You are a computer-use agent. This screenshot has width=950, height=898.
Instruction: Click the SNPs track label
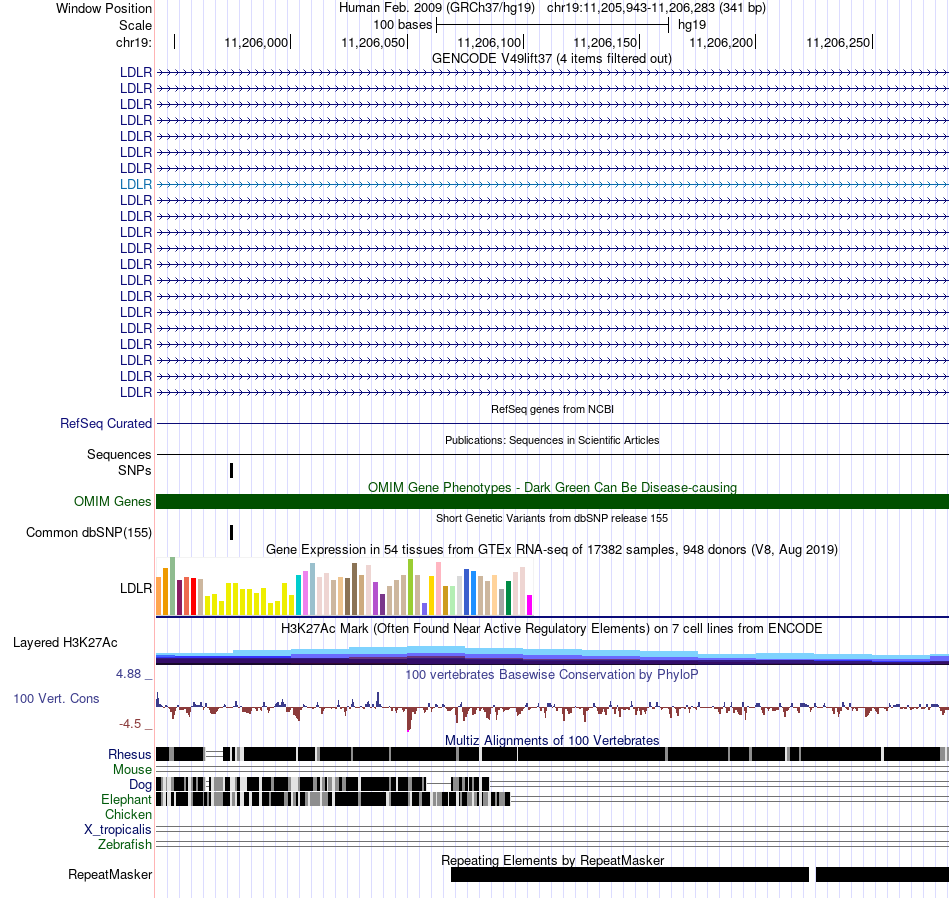[x=135, y=470]
